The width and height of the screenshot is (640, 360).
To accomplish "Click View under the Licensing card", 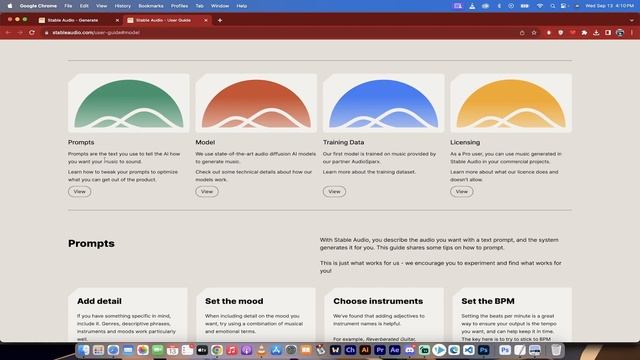I will pyautogui.click(x=462, y=191).
